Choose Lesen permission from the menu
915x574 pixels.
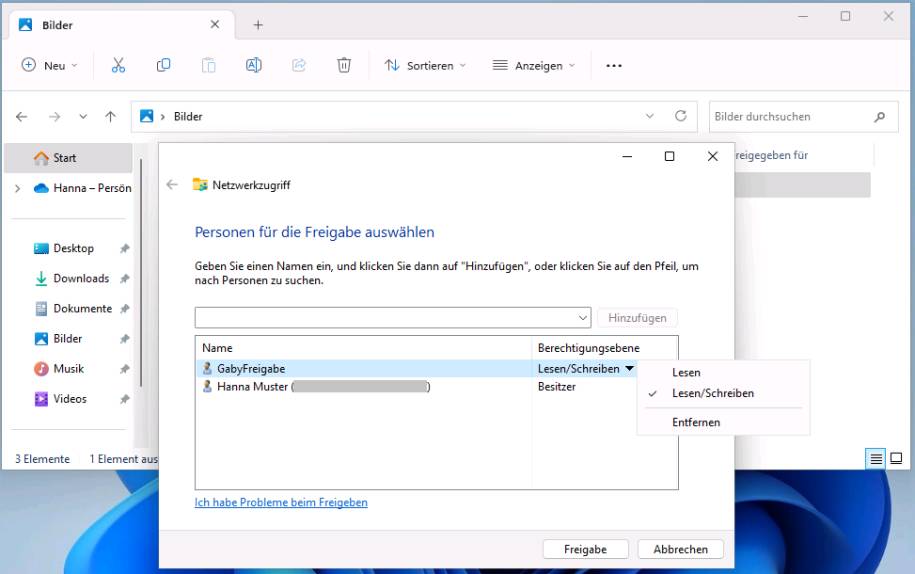(686, 372)
